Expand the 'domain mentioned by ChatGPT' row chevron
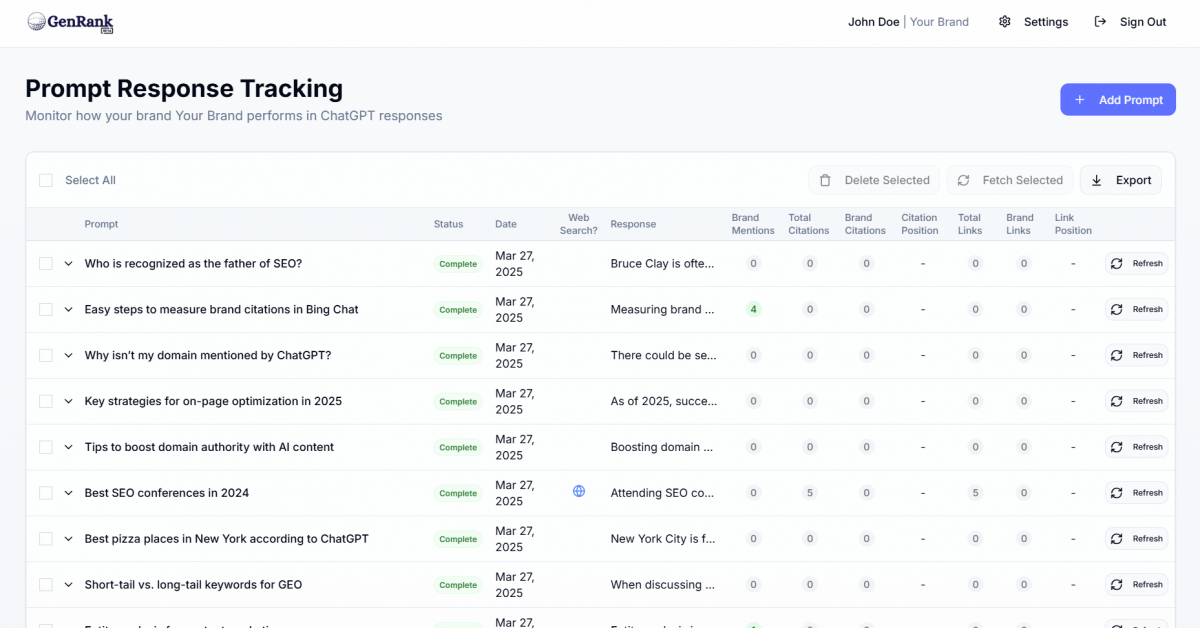The image size is (1200, 628). click(69, 356)
